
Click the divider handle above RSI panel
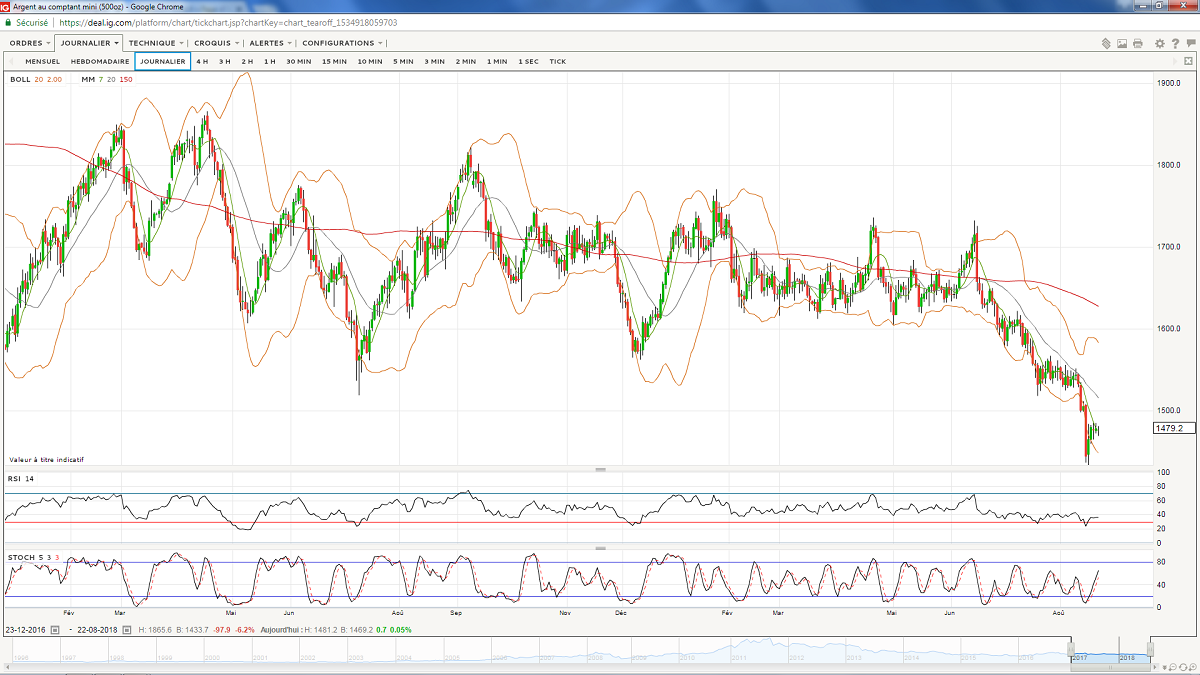600,469
